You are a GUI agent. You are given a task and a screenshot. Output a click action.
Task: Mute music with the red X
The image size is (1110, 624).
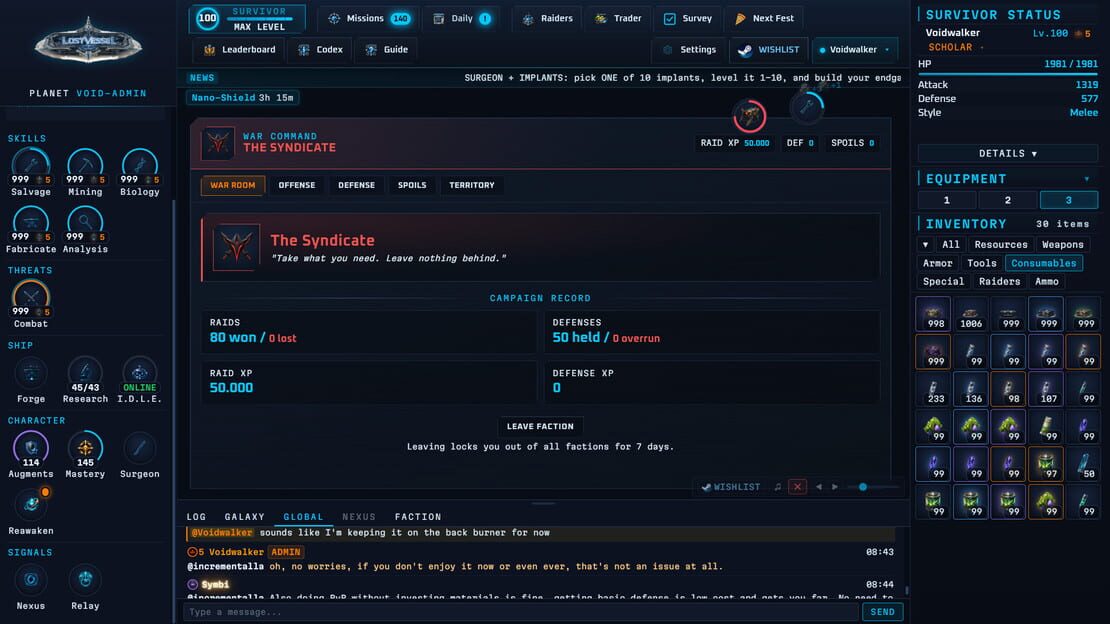(797, 487)
